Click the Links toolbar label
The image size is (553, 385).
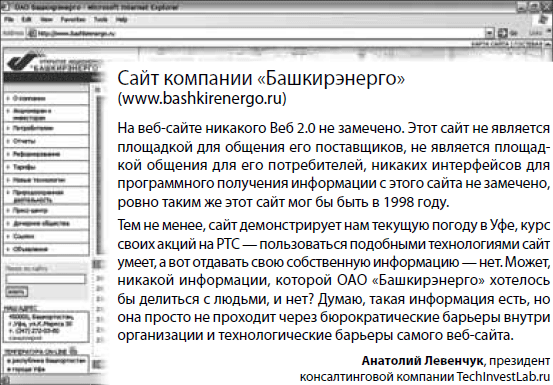click(536, 33)
